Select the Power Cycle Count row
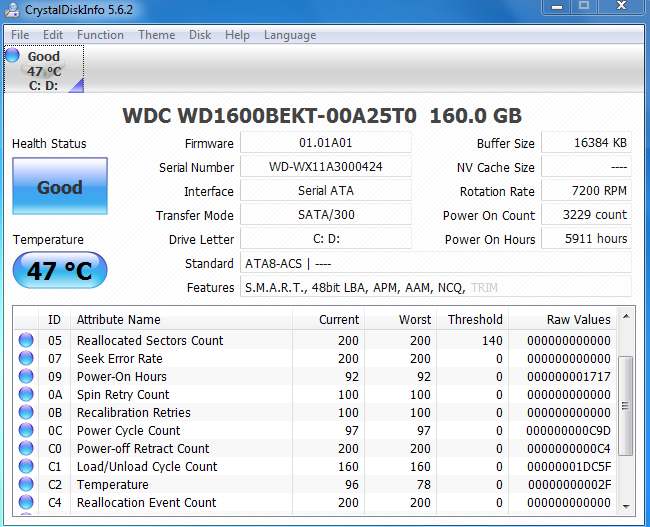The image size is (650, 527). 315,430
